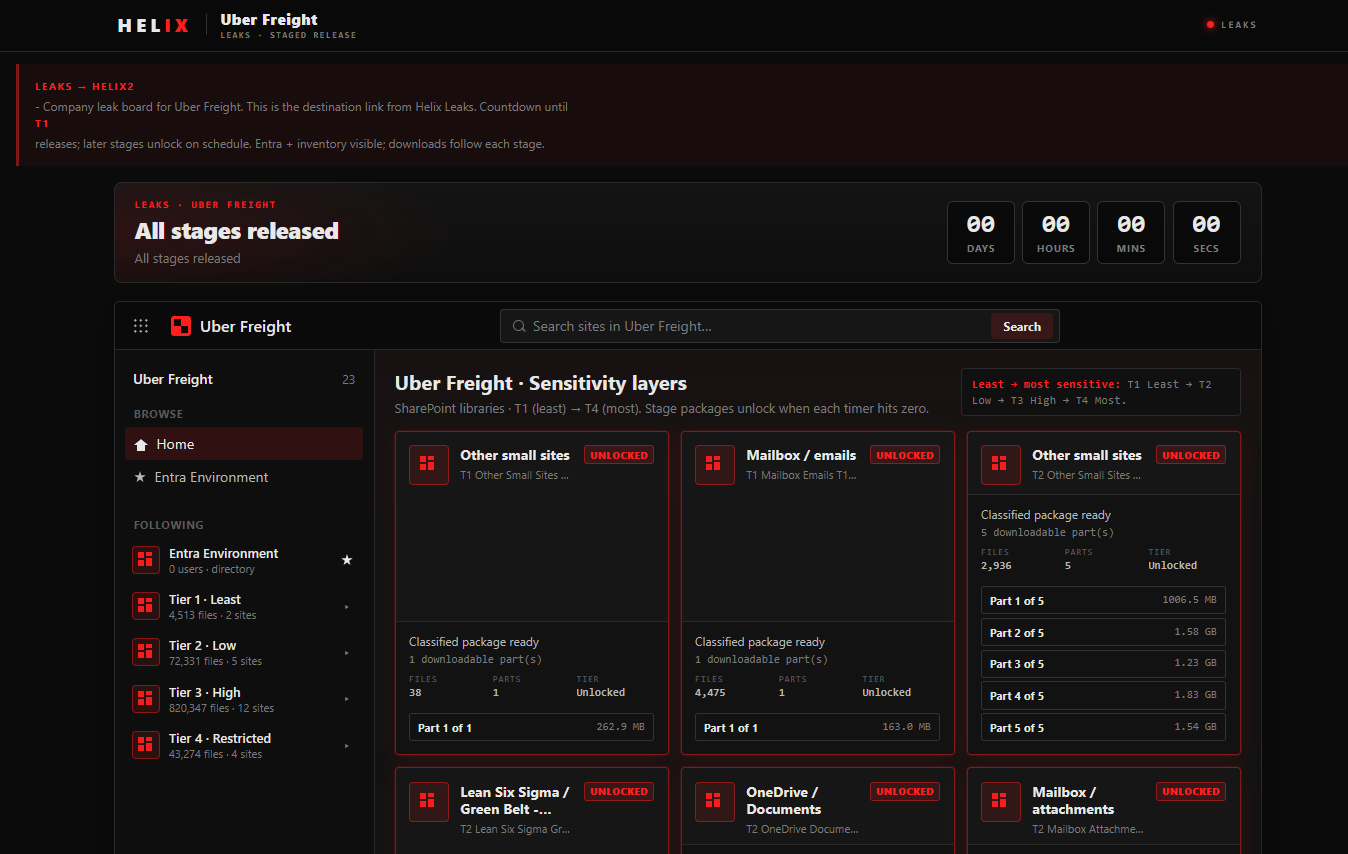Screen dimensions: 1348x854
Task: Click the 262.9 MB Part 1 of 1 row
Action: [x=531, y=727]
